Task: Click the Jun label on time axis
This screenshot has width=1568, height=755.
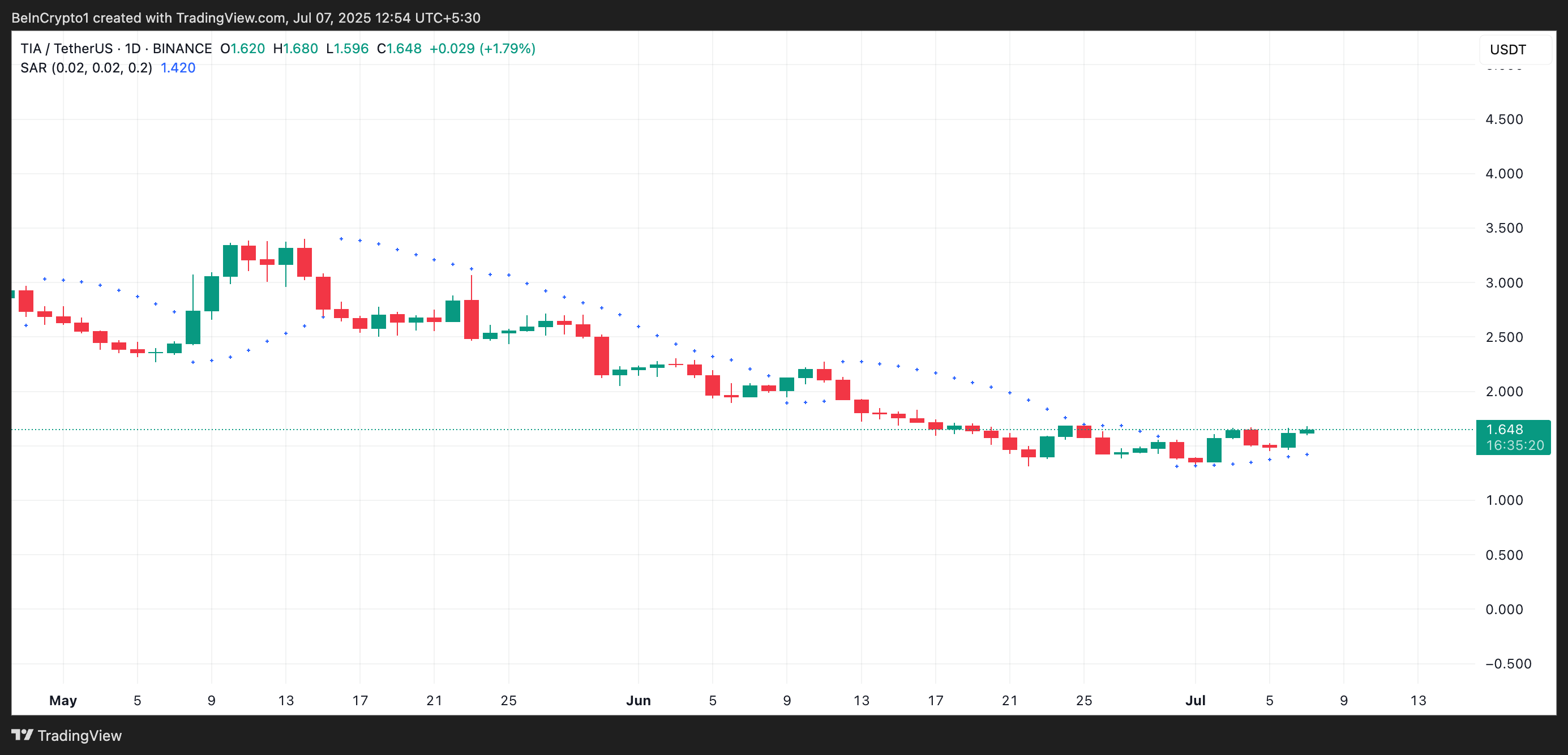Action: pos(638,700)
